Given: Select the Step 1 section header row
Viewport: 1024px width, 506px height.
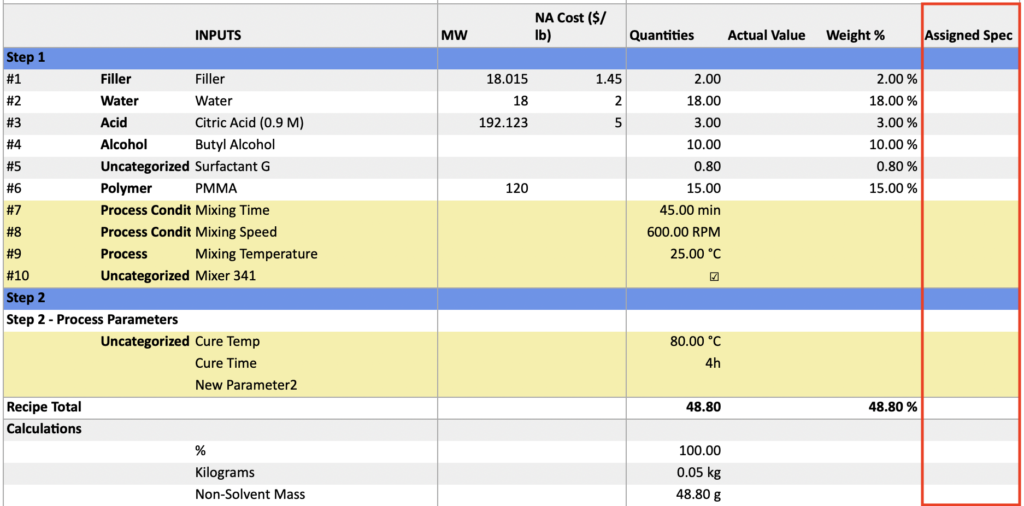Looking at the screenshot, I should (x=26, y=57).
